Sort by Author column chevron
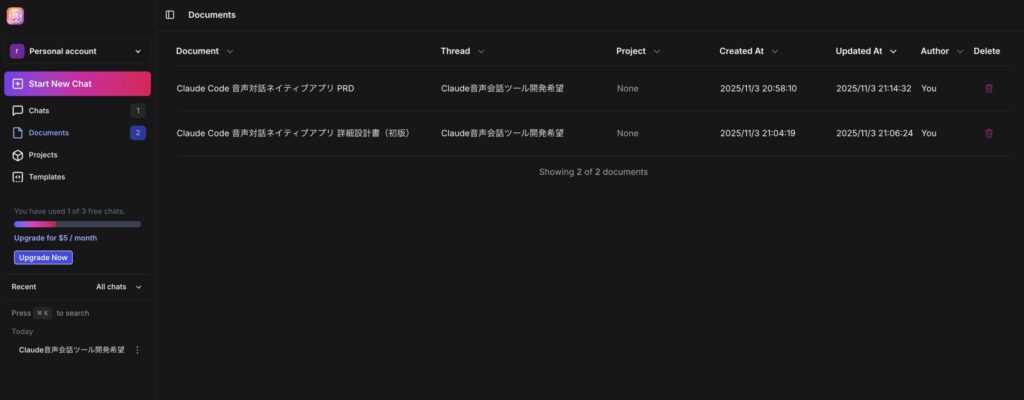The image size is (1024, 400). pos(960,51)
